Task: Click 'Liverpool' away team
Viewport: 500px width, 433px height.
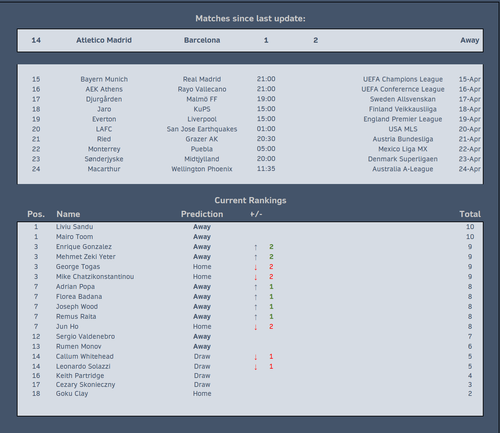Action: click(202, 119)
